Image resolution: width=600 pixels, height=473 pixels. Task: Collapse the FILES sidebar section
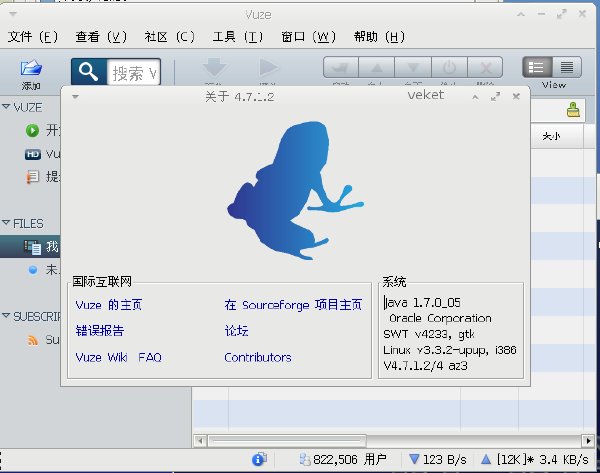(6, 223)
